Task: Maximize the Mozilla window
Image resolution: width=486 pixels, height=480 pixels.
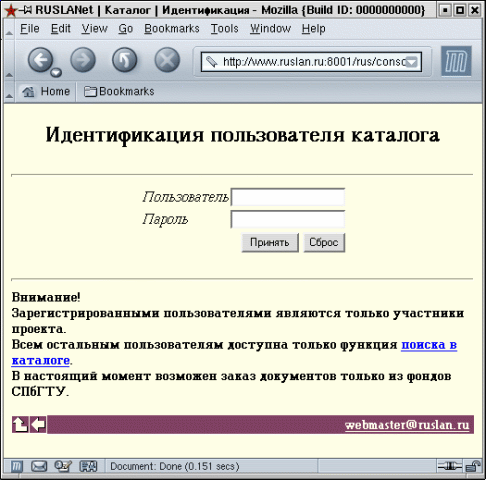Action: 460,10
